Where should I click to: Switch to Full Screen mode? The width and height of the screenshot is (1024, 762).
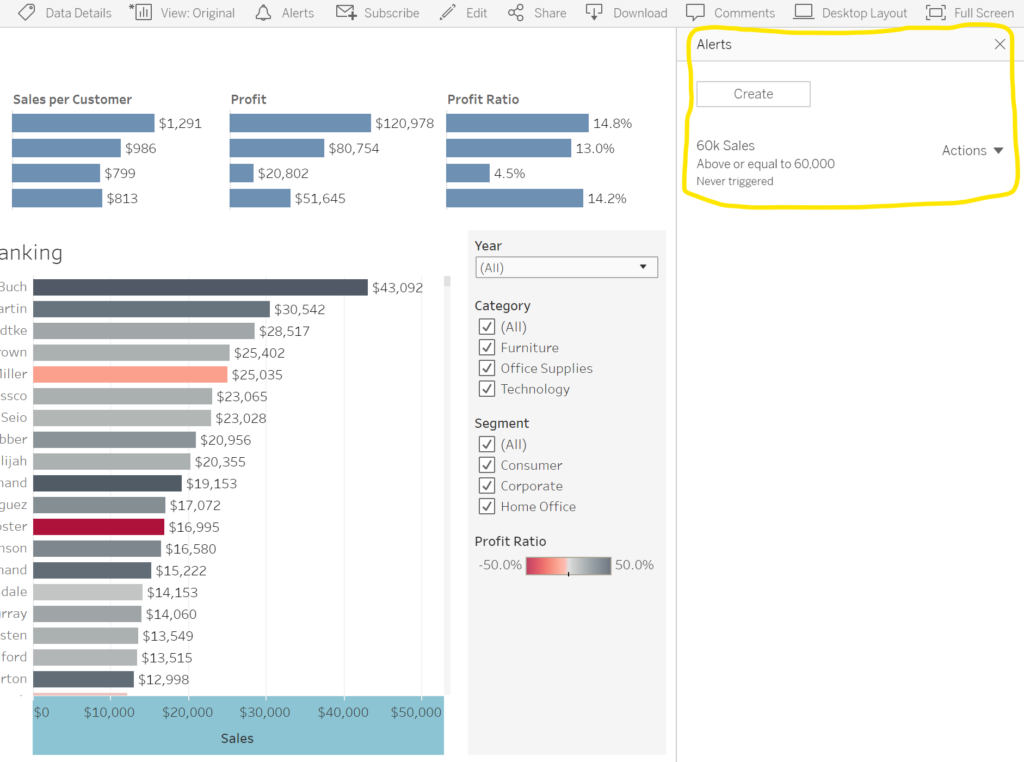(936, 13)
